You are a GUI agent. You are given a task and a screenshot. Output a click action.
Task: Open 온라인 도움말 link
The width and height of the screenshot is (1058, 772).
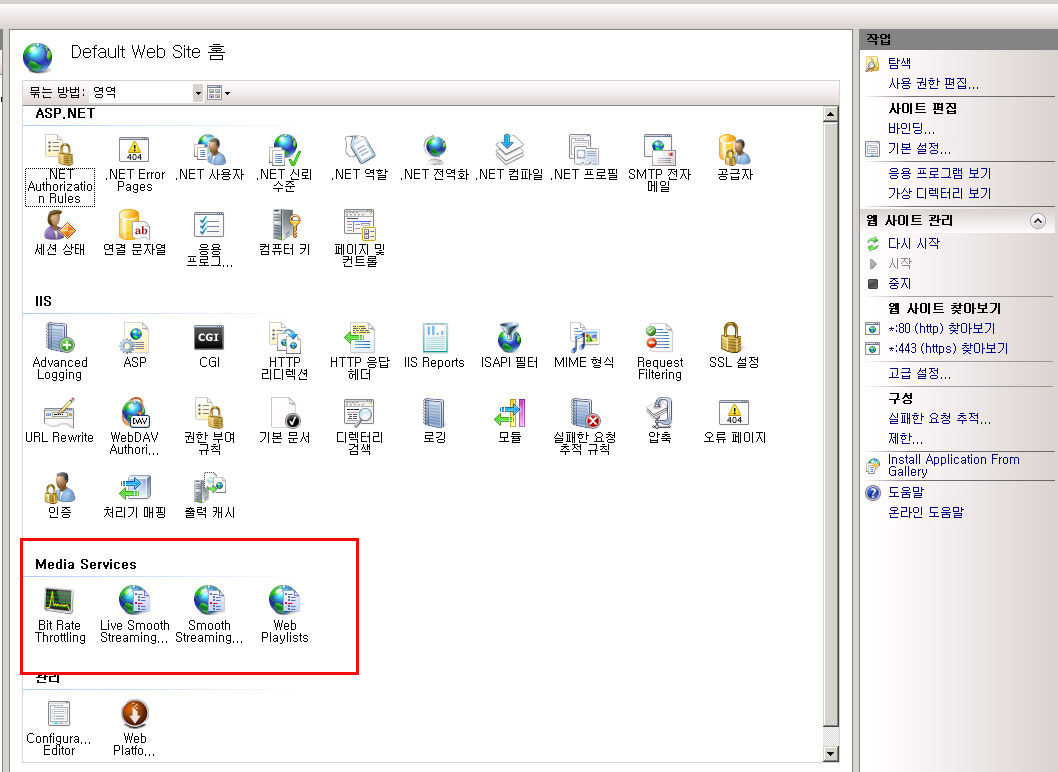(926, 513)
